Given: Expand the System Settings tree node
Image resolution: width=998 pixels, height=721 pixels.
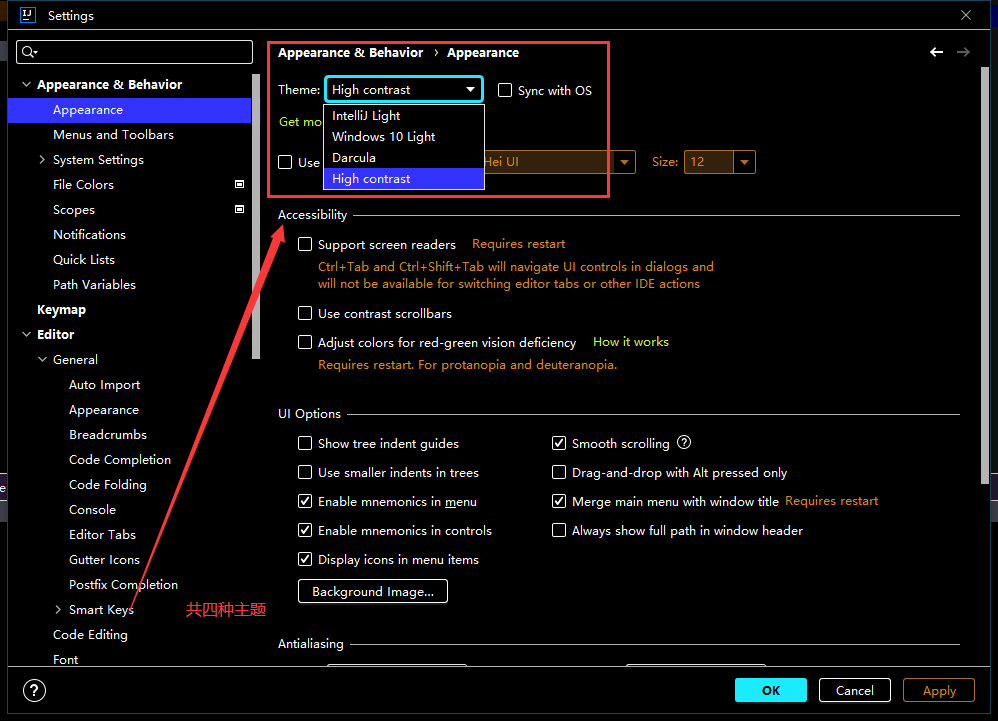Looking at the screenshot, I should click(x=42, y=160).
